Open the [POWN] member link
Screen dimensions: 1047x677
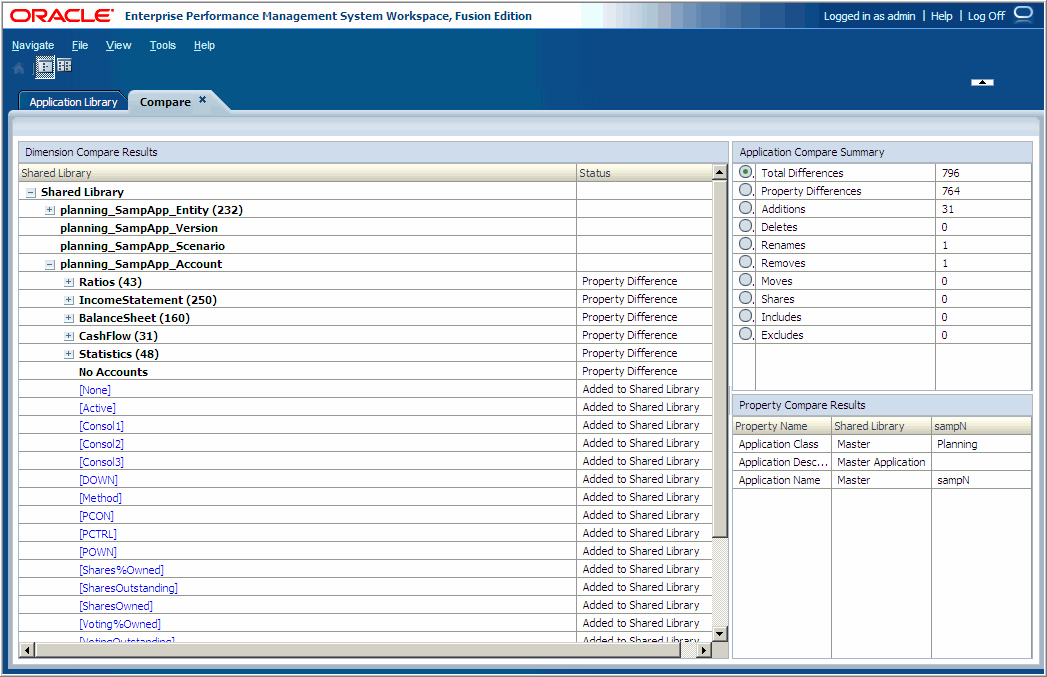97,552
